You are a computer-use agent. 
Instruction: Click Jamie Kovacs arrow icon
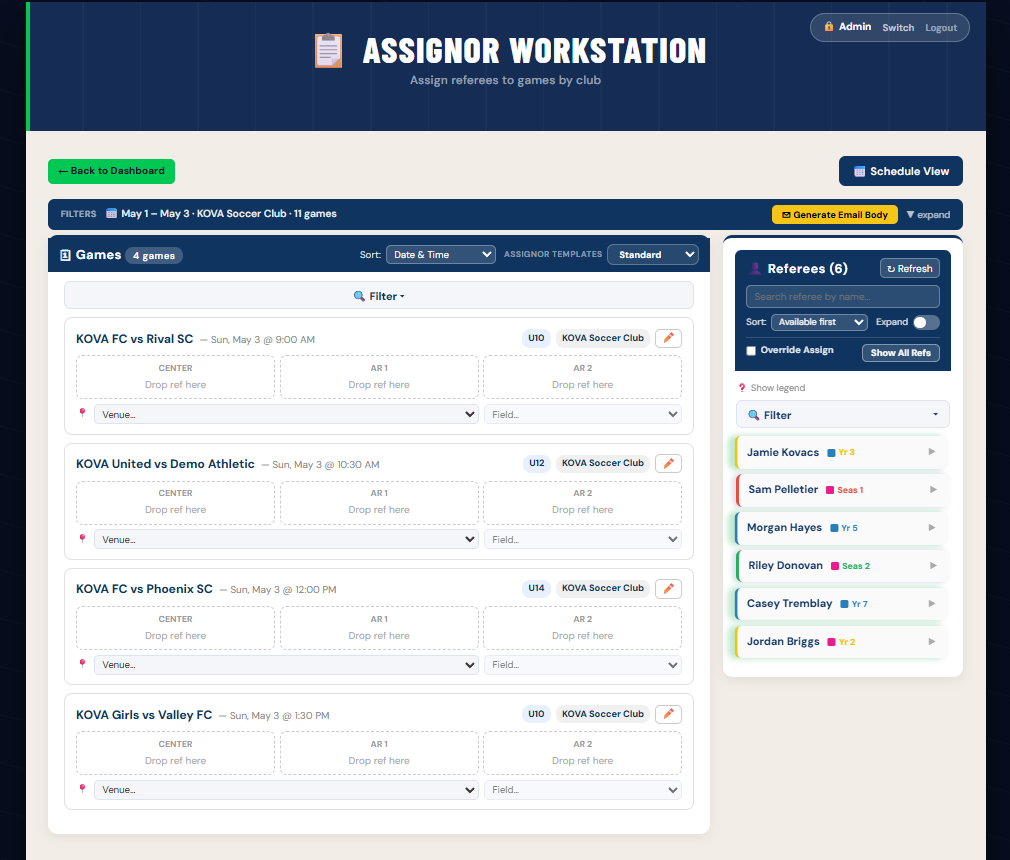[931, 452]
